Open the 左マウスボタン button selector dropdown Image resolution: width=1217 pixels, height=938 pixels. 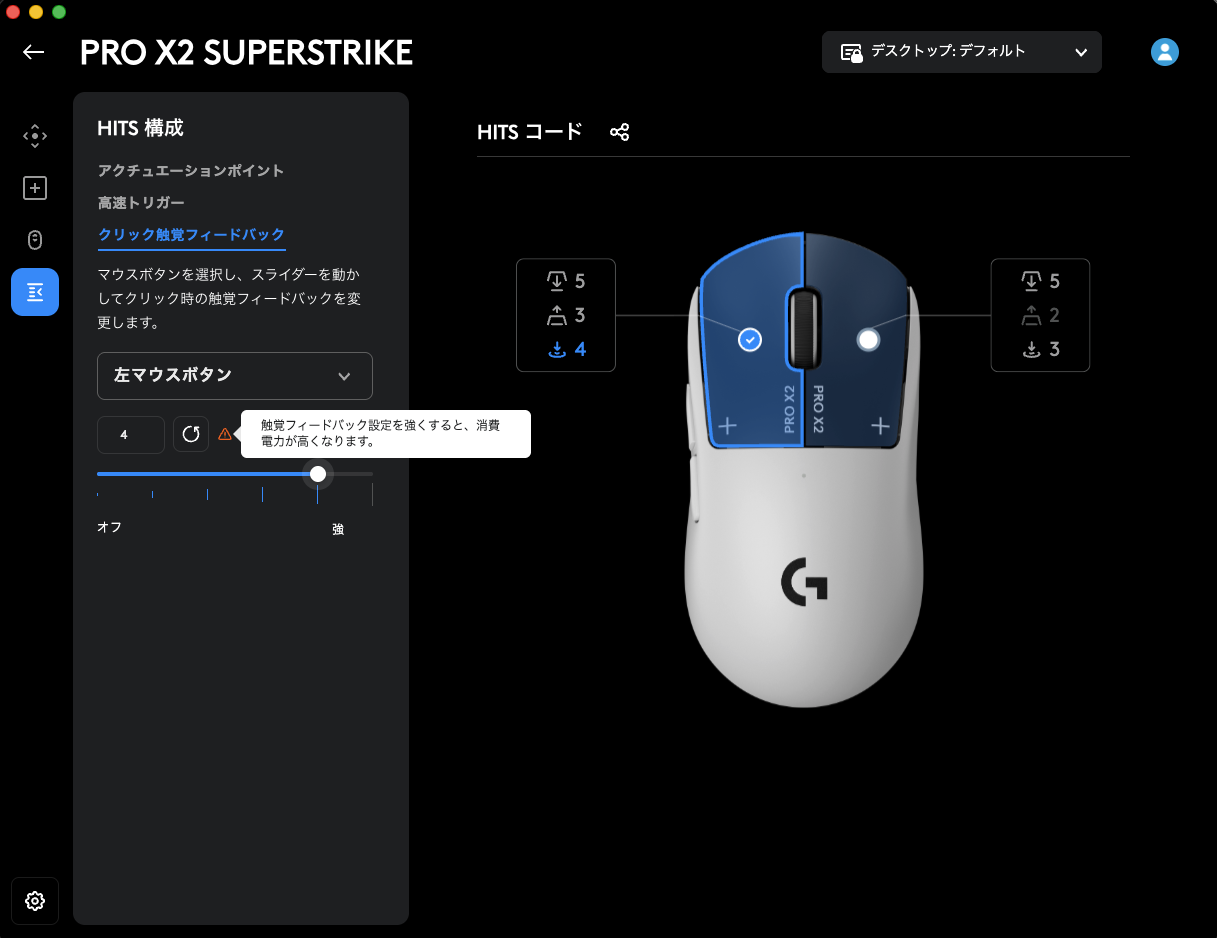(234, 376)
